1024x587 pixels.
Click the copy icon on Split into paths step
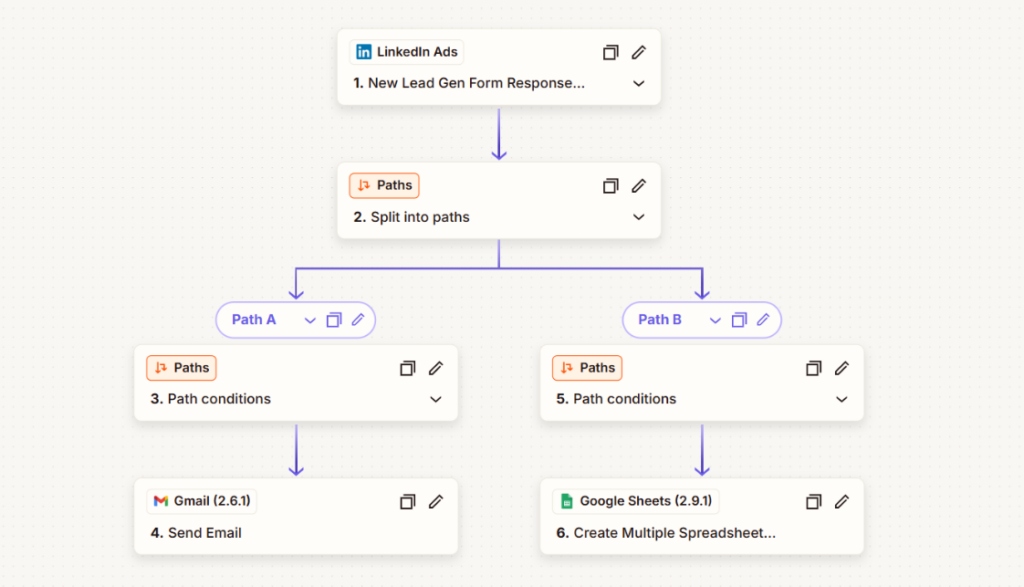[611, 185]
